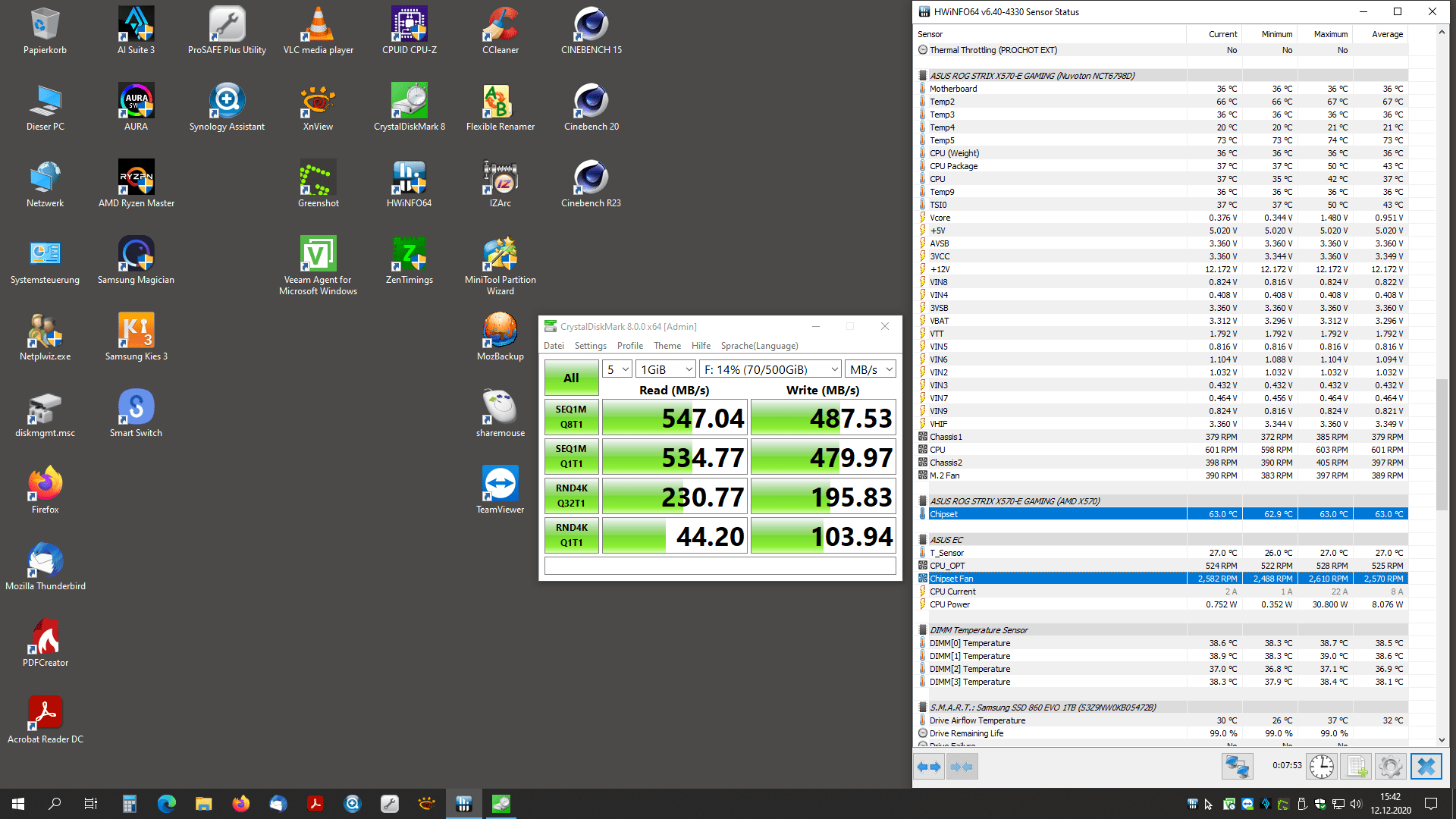Open the Hilfe menu in CrystalDiskMark
This screenshot has height=819, width=1456.
click(701, 346)
